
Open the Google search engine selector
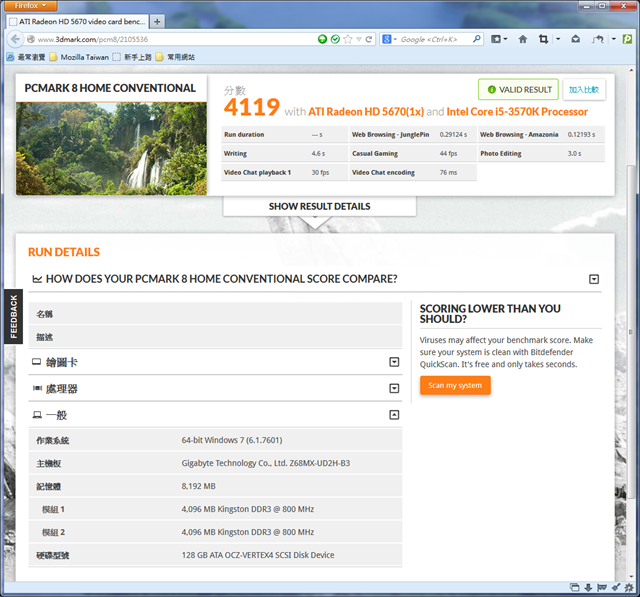coord(388,39)
